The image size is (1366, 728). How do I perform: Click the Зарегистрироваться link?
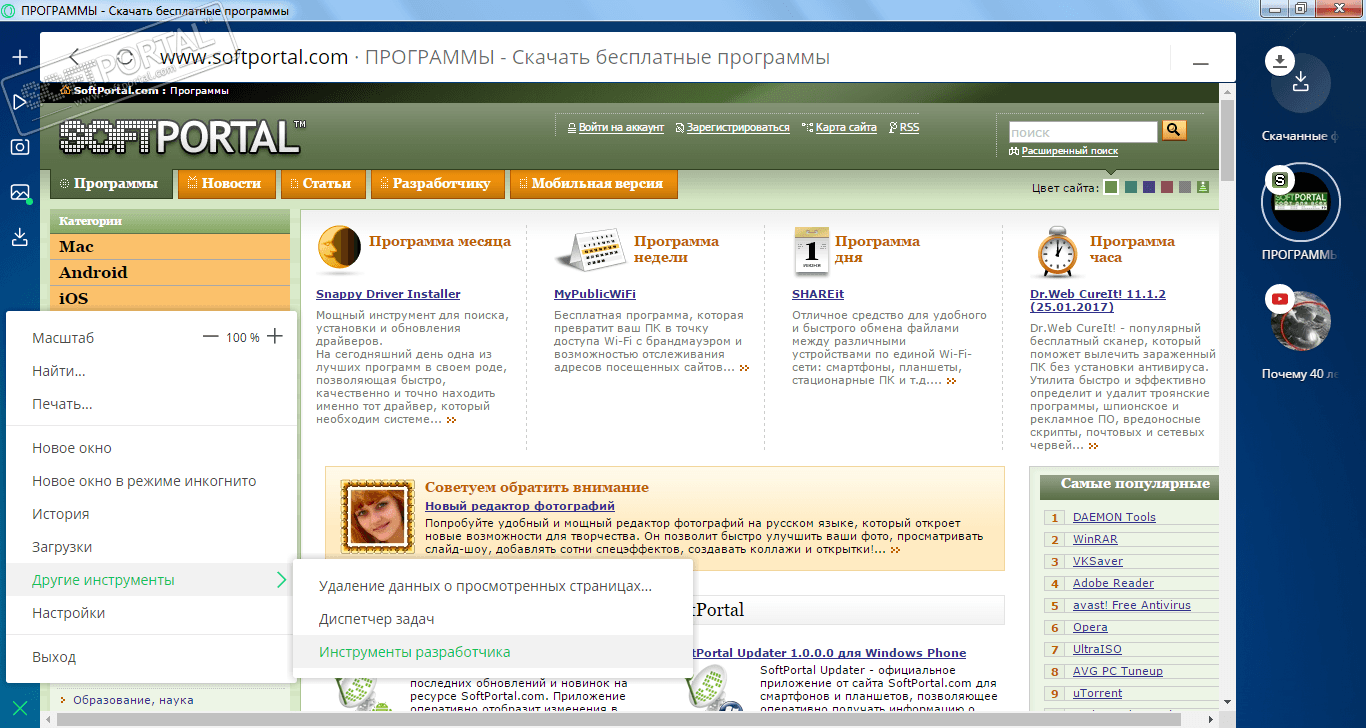pyautogui.click(x=738, y=128)
